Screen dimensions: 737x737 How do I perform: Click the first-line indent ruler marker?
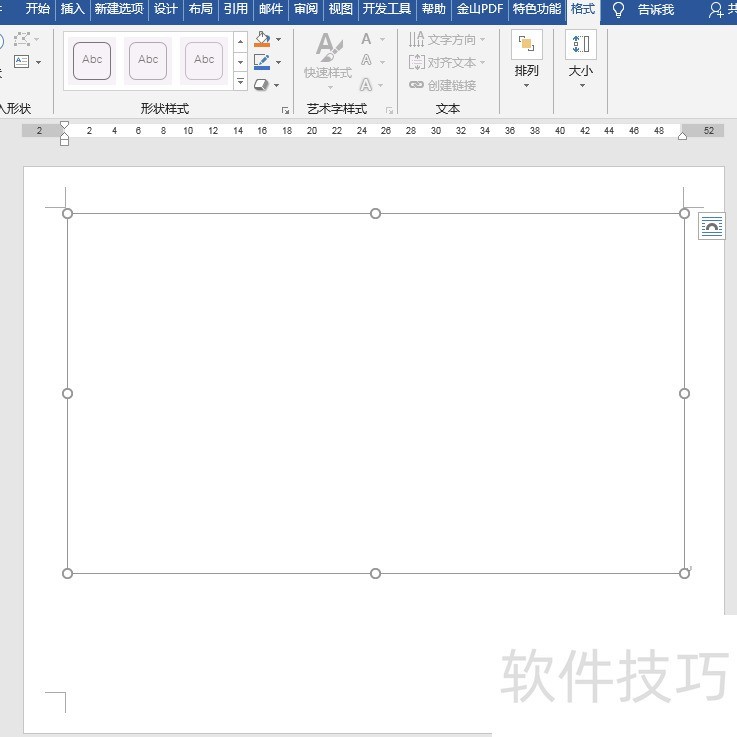point(64,125)
